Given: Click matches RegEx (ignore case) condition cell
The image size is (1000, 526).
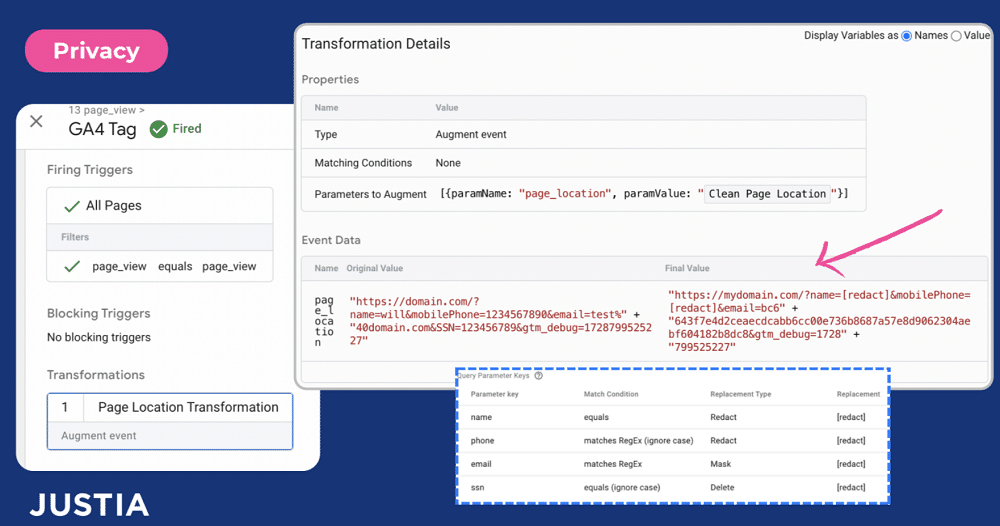Looking at the screenshot, I should coord(638,441).
